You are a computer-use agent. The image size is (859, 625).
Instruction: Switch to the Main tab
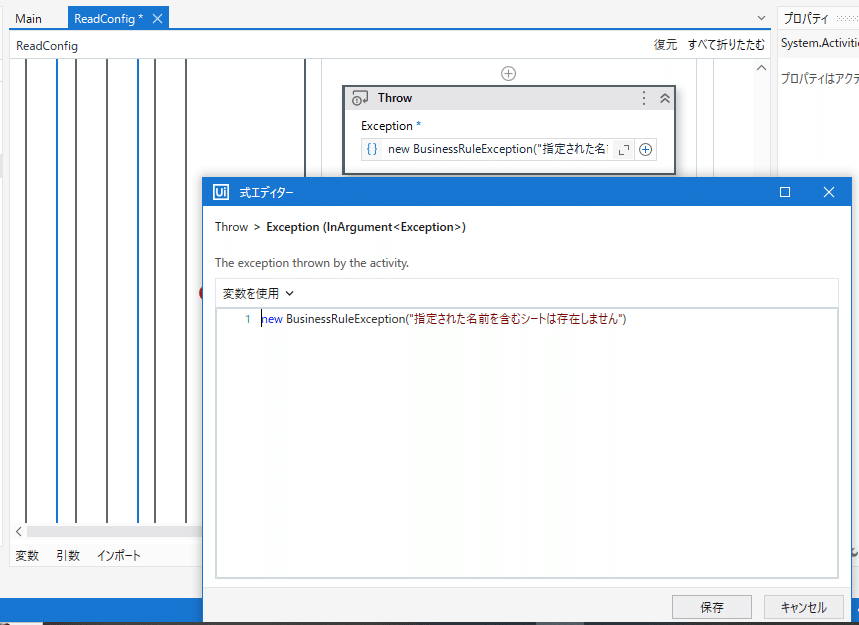tap(28, 19)
